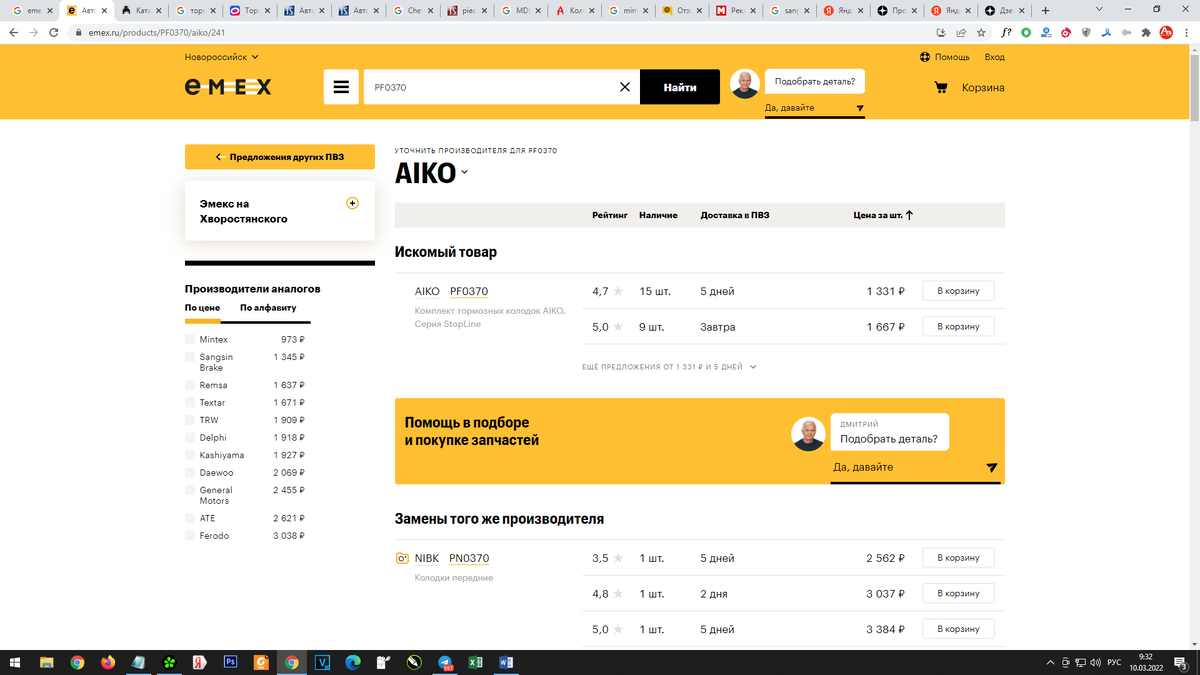The width and height of the screenshot is (1200, 675).
Task: Click the browser address bar
Action: [x=500, y=32]
